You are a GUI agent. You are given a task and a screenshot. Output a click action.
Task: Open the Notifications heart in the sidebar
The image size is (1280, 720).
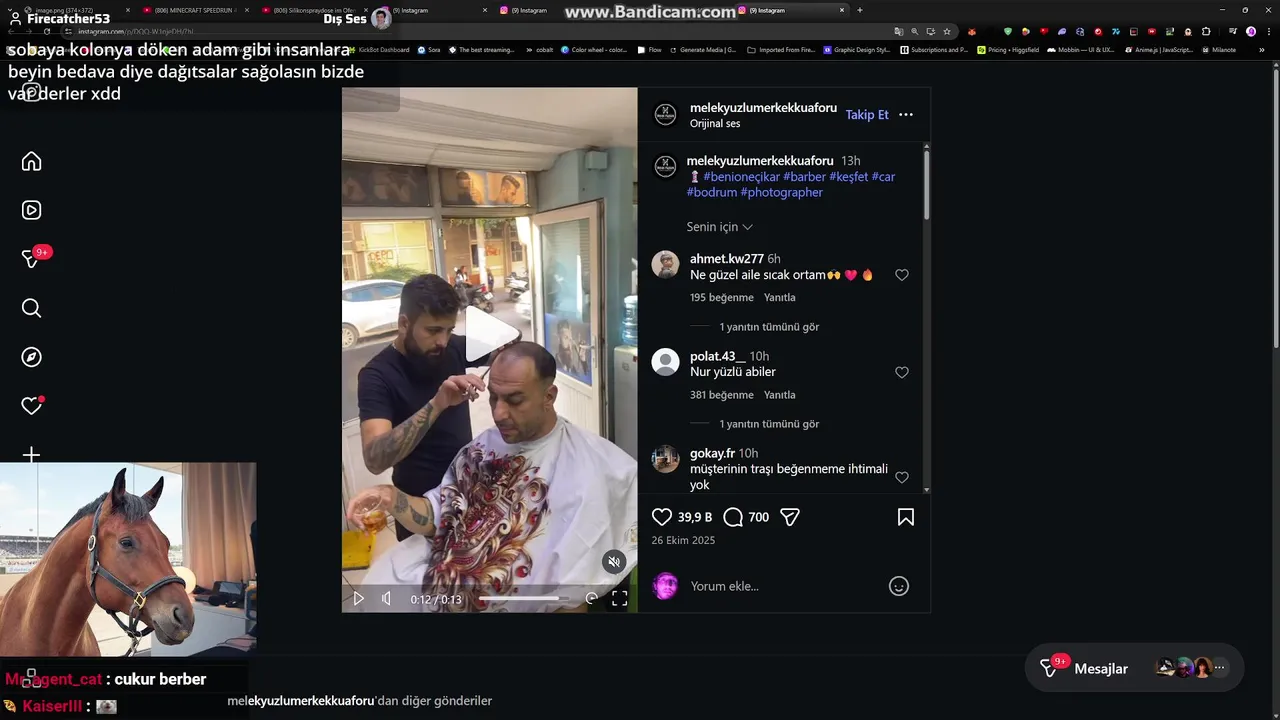[x=31, y=406]
